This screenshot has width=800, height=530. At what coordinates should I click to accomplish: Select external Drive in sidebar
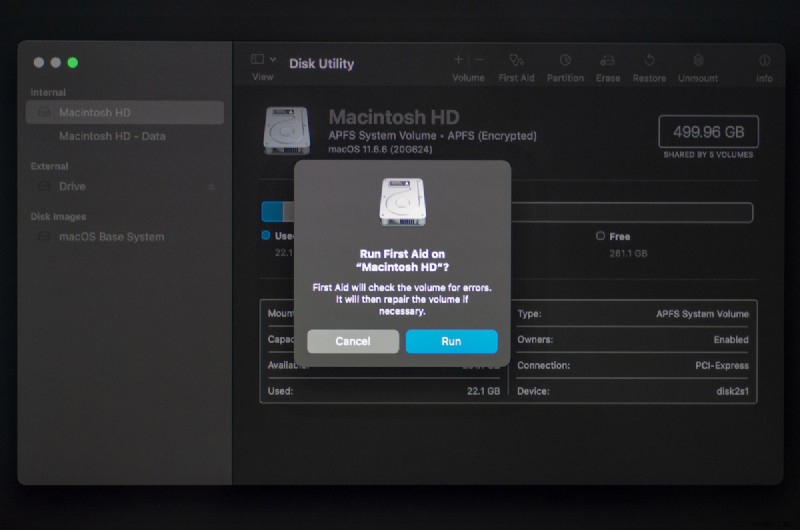pos(72,186)
